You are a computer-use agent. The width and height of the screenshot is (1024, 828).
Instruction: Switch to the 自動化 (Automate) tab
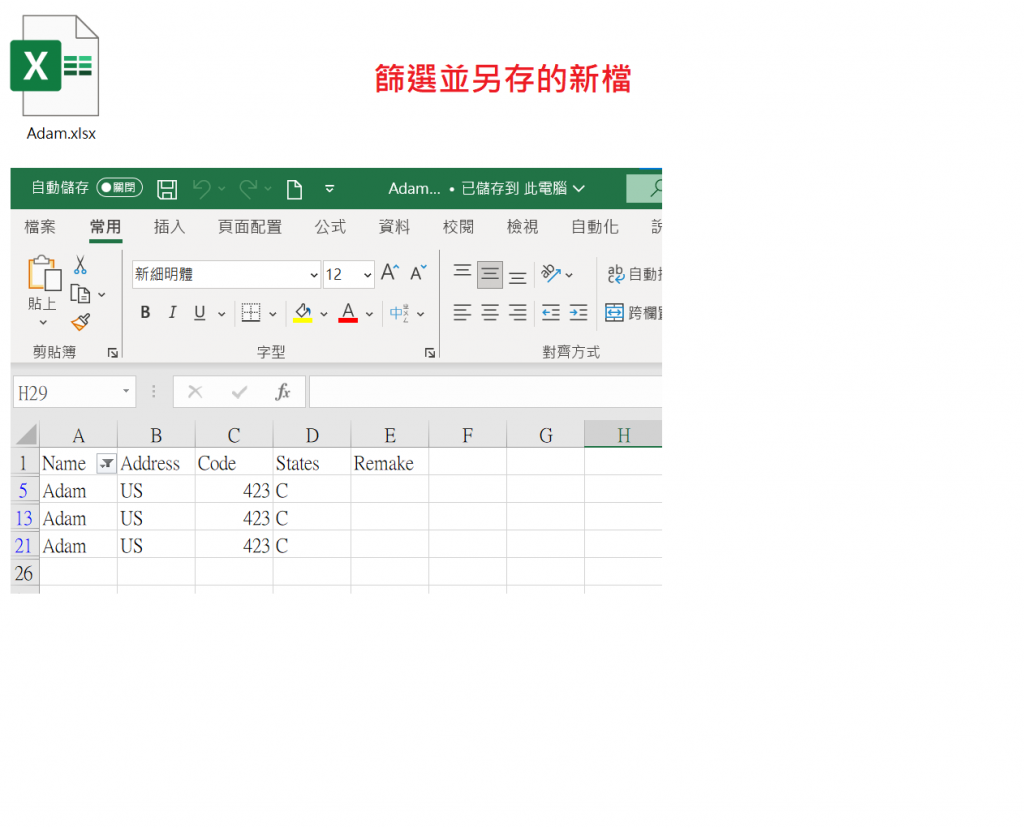tap(595, 227)
